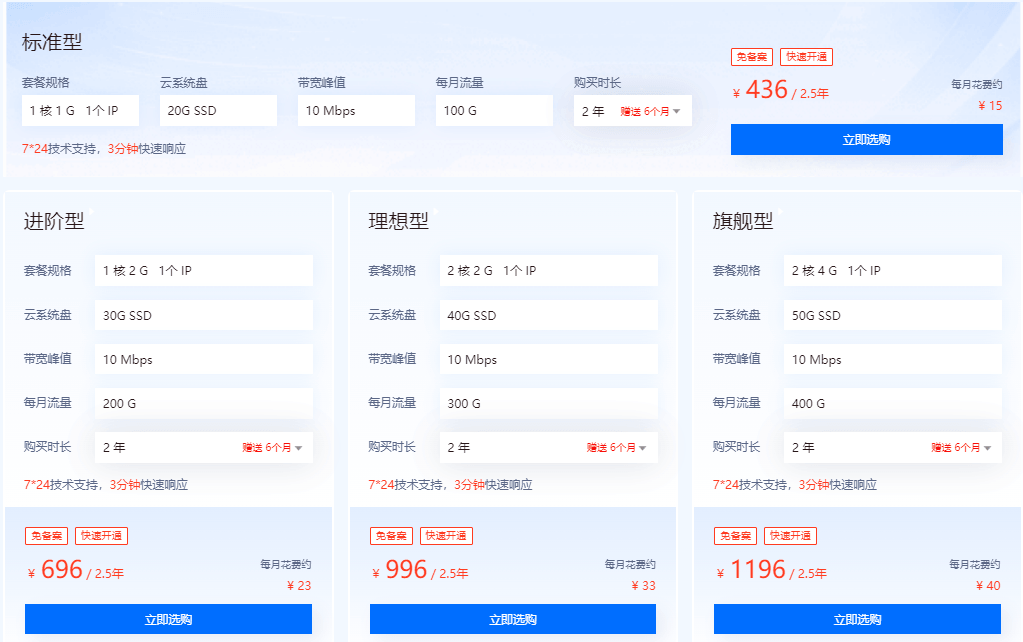Click the 快速开通 badge on 进阶型 card
1023x642 pixels.
[x=103, y=535]
